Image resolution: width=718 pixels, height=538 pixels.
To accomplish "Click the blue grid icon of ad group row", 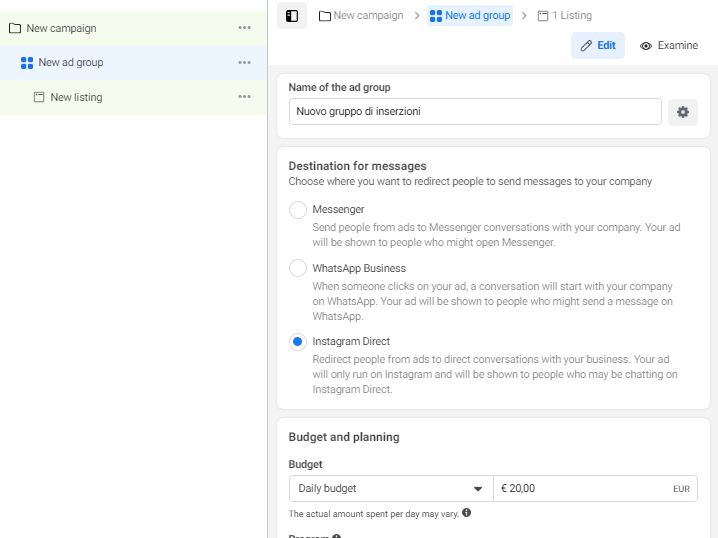I will coord(27,63).
